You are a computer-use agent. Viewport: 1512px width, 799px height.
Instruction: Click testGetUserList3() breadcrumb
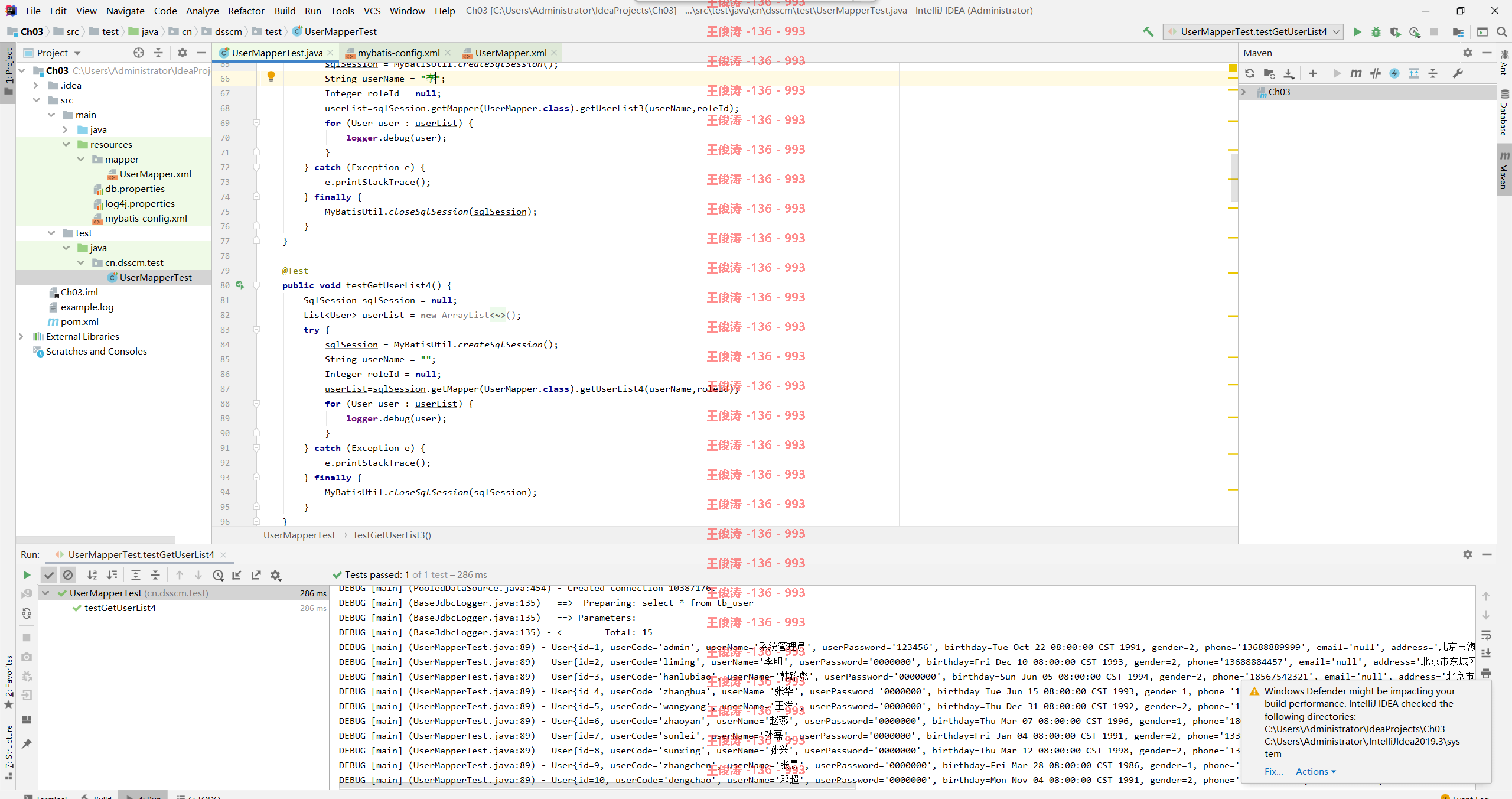tap(392, 535)
